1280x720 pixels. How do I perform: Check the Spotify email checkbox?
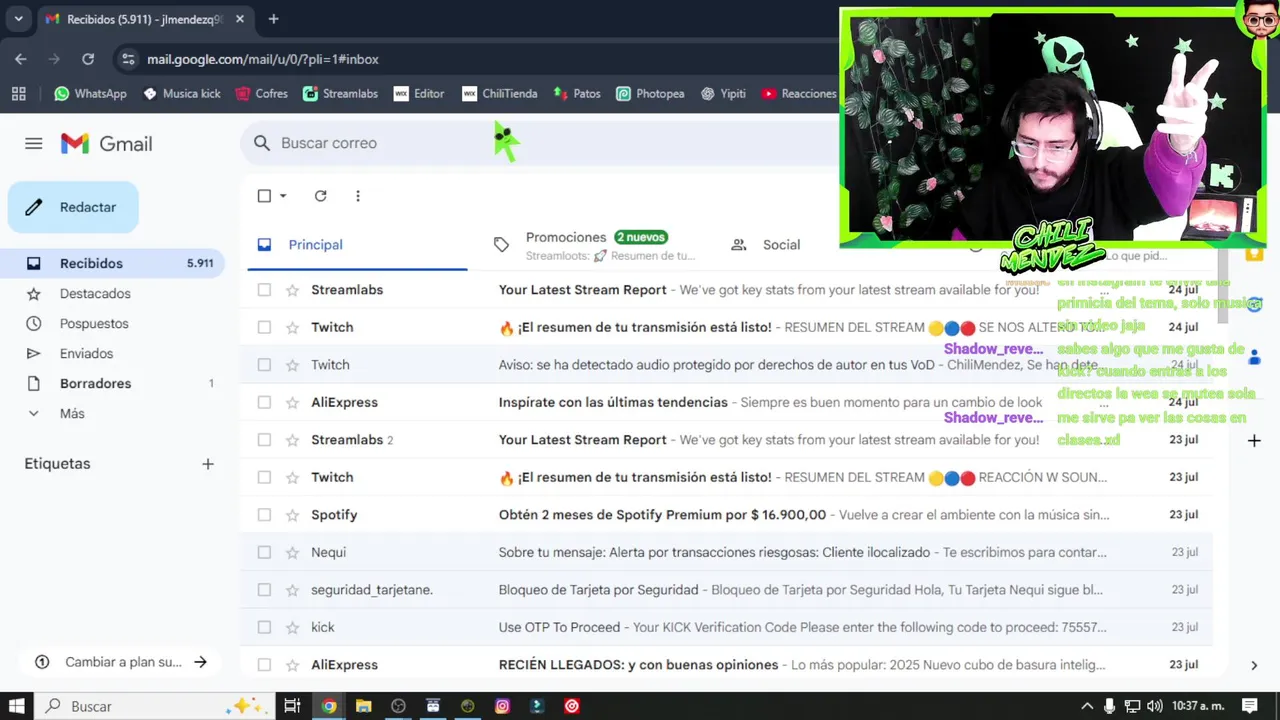264,515
